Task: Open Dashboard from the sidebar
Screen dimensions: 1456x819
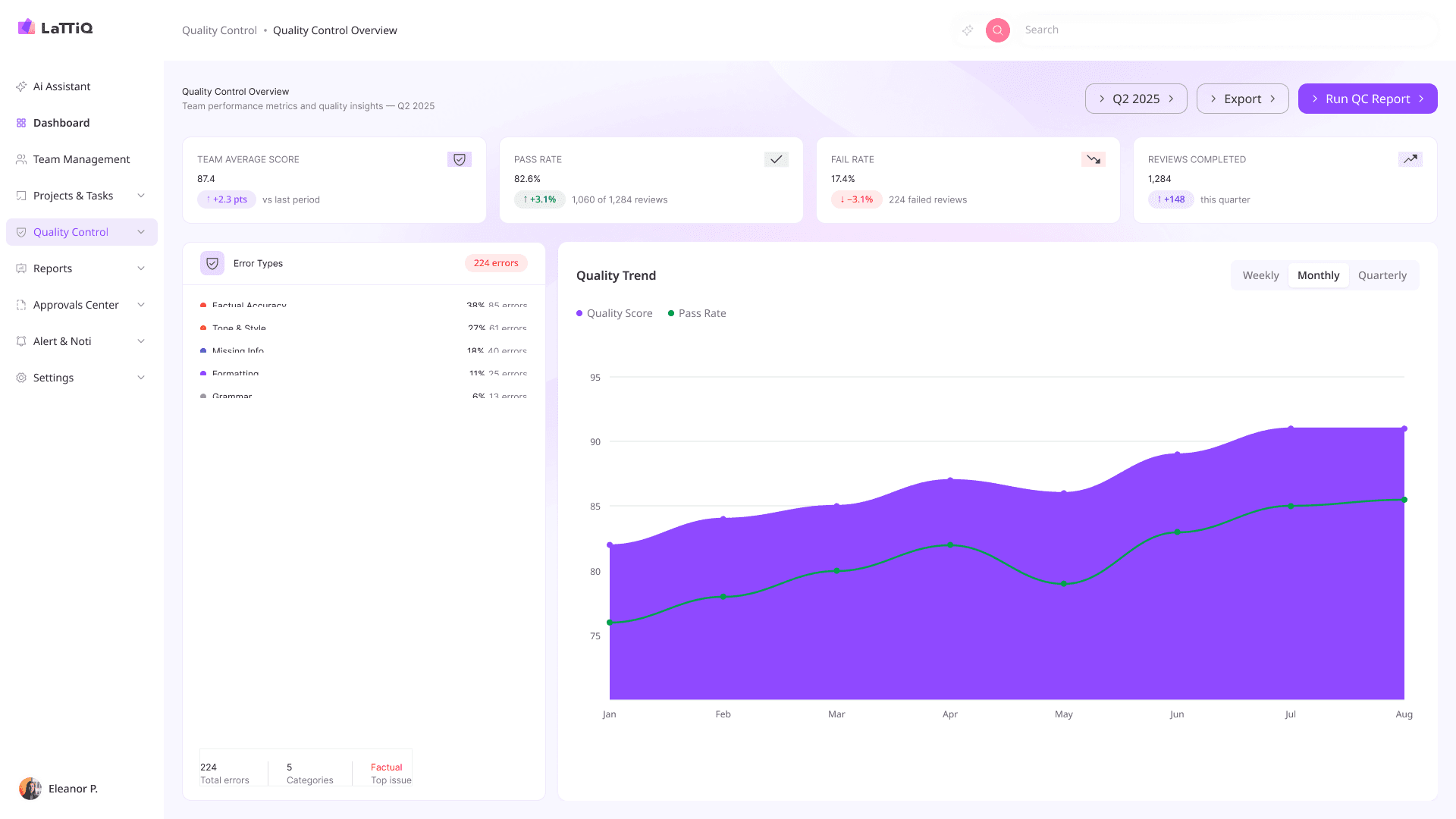Action: pyautogui.click(x=82, y=123)
